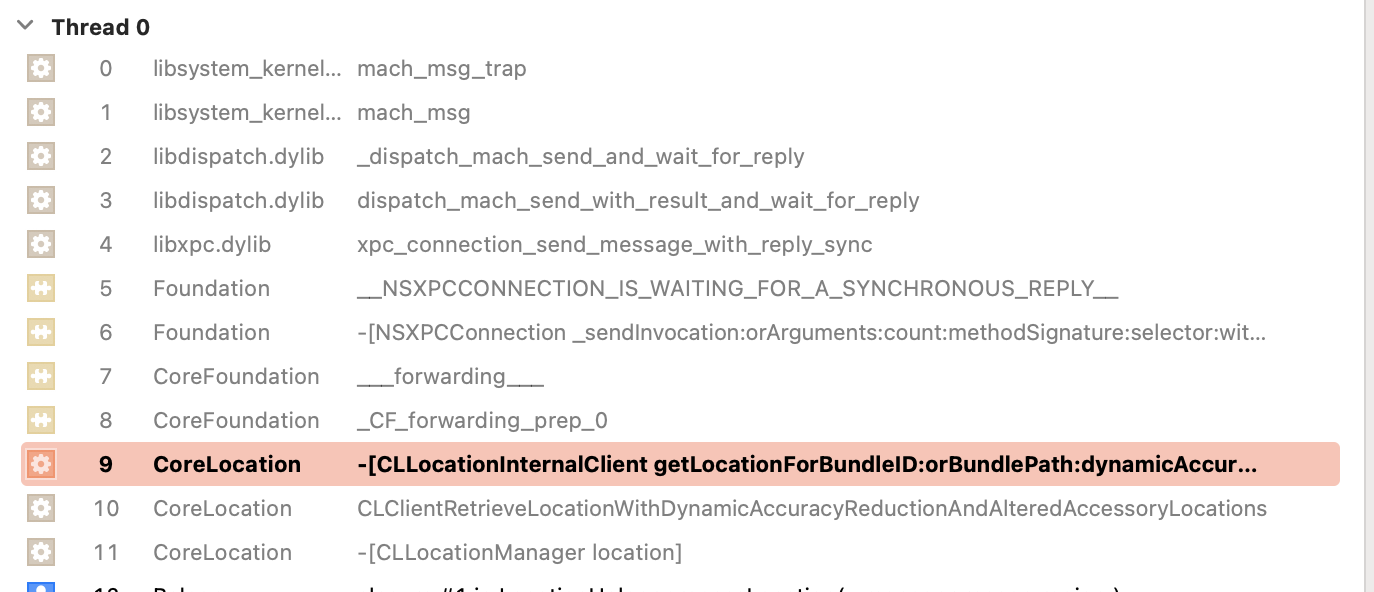Screen dimensions: 1374x592
Task: Click Foundation module name in frame 5
Action: [212, 289]
